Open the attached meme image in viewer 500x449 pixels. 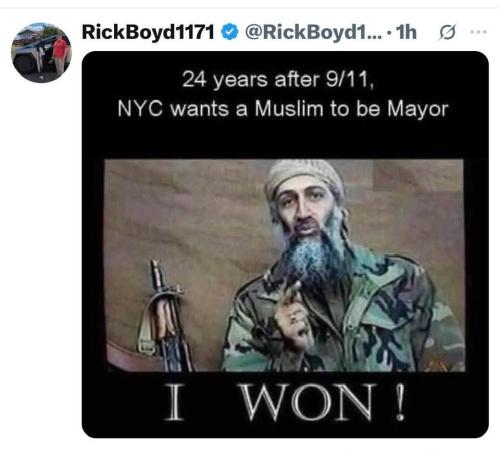click(285, 244)
